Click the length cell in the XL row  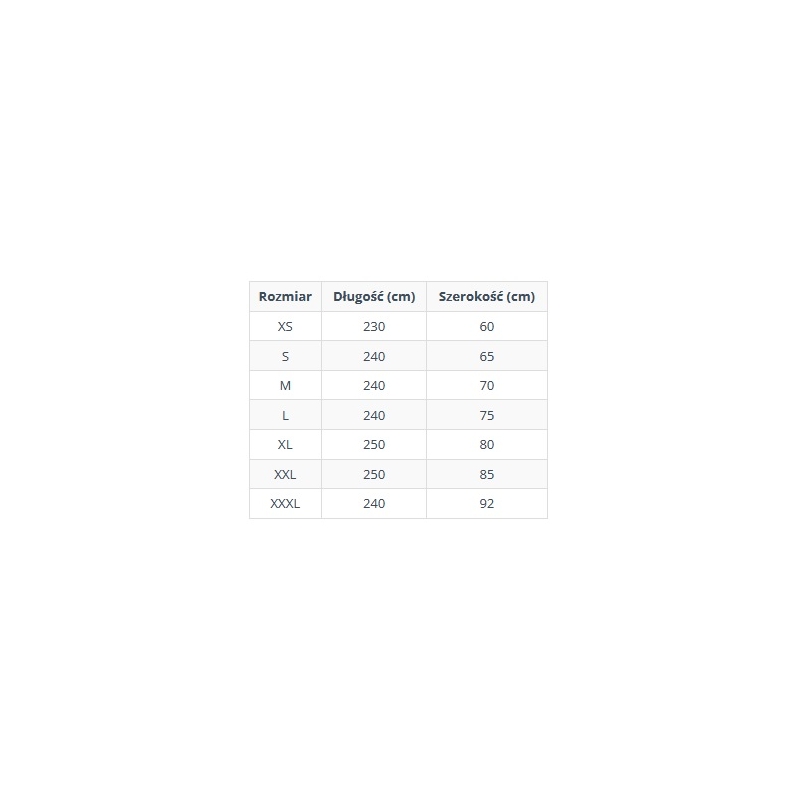(x=374, y=444)
